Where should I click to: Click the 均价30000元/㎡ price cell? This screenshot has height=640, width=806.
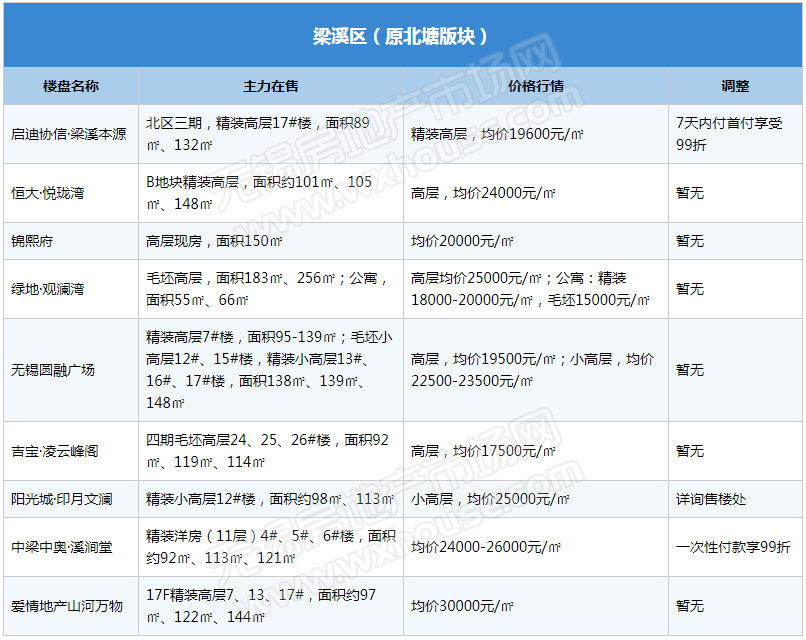click(463, 606)
